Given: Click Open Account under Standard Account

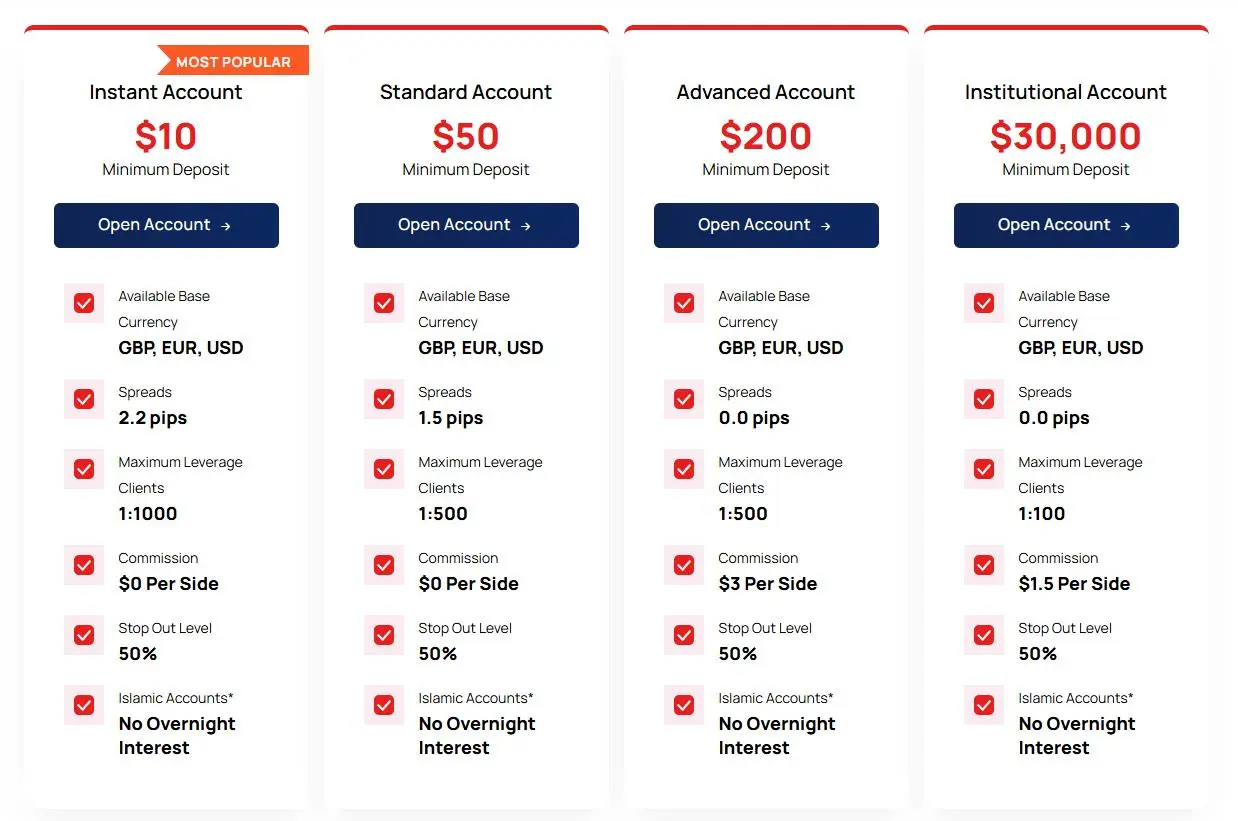Looking at the screenshot, I should click(466, 225).
